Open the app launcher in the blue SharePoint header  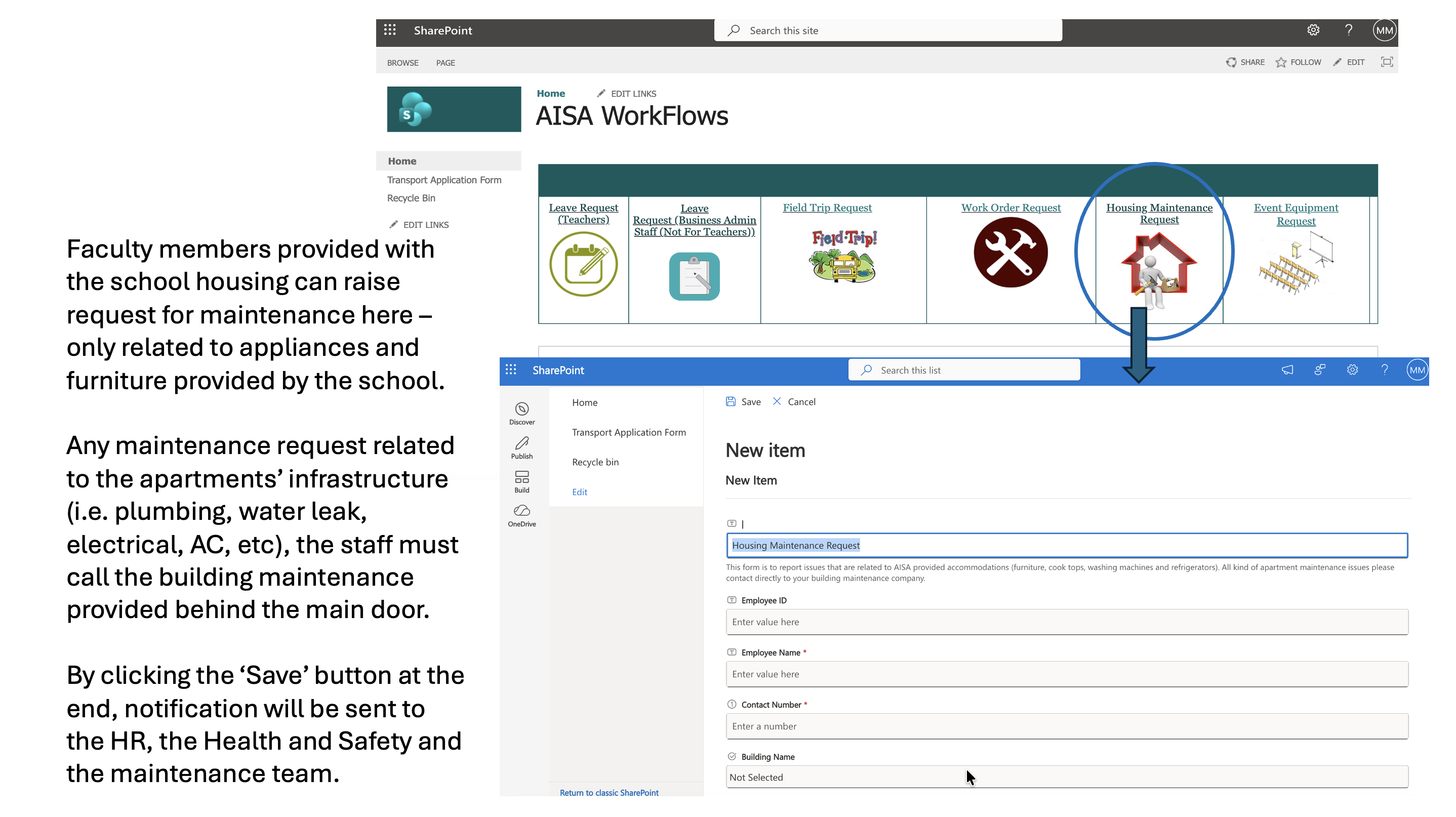click(511, 370)
